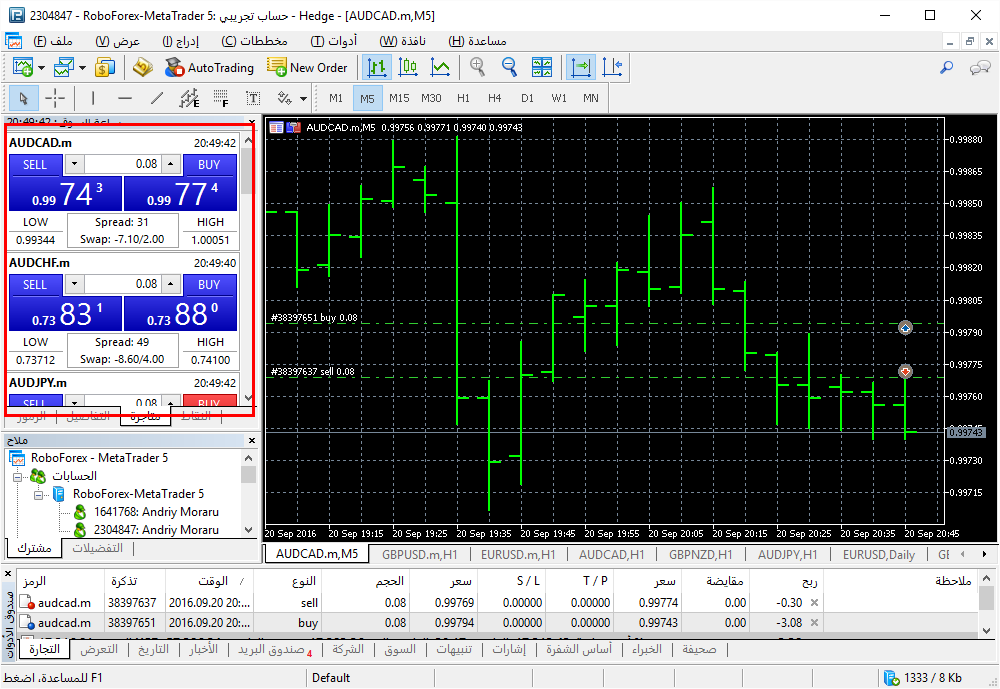The width and height of the screenshot is (1000, 689).
Task: Open the chart profiles icon
Action: click(64, 67)
